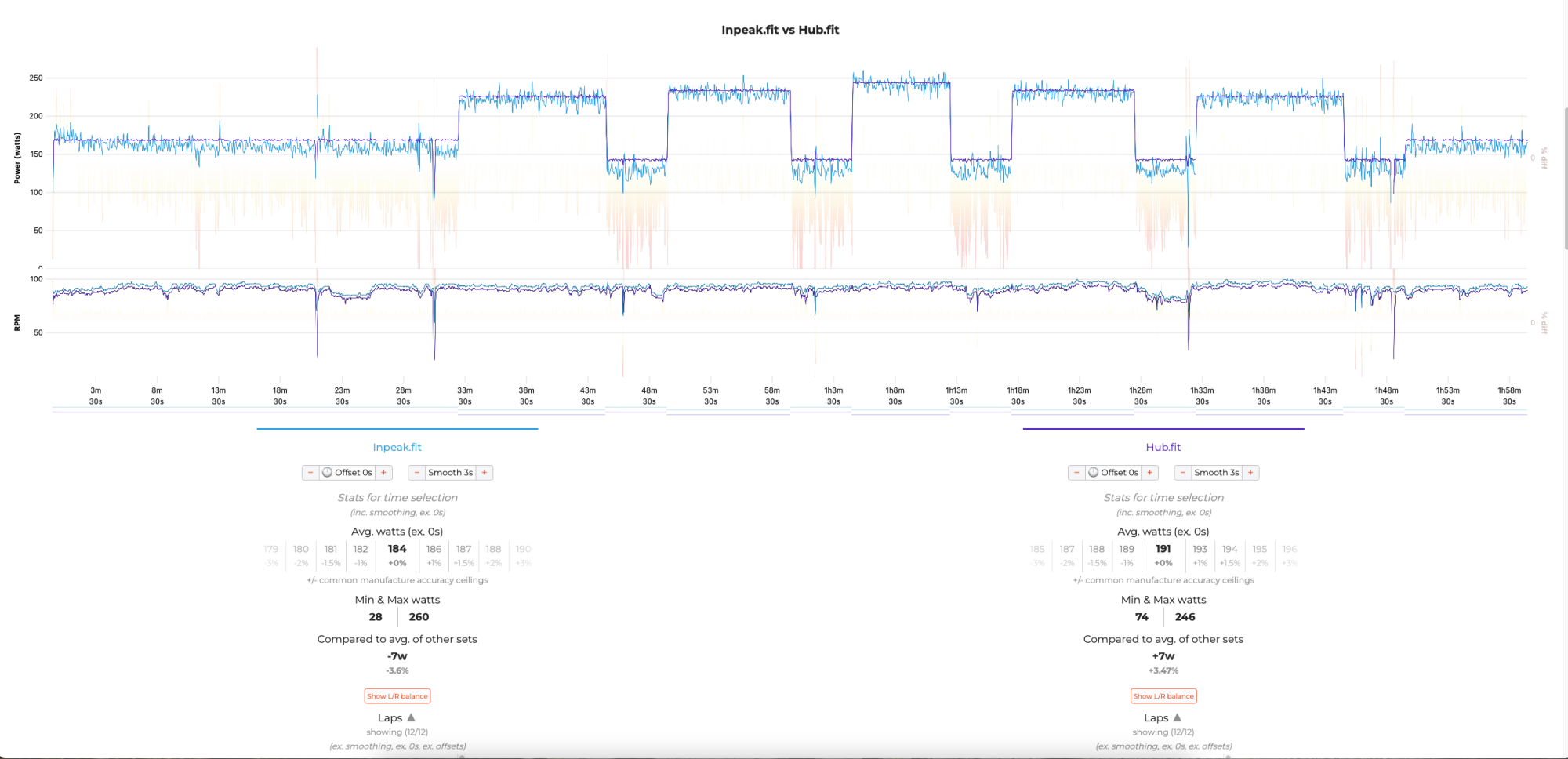Click the 33m 30s time axis label

pos(465,396)
